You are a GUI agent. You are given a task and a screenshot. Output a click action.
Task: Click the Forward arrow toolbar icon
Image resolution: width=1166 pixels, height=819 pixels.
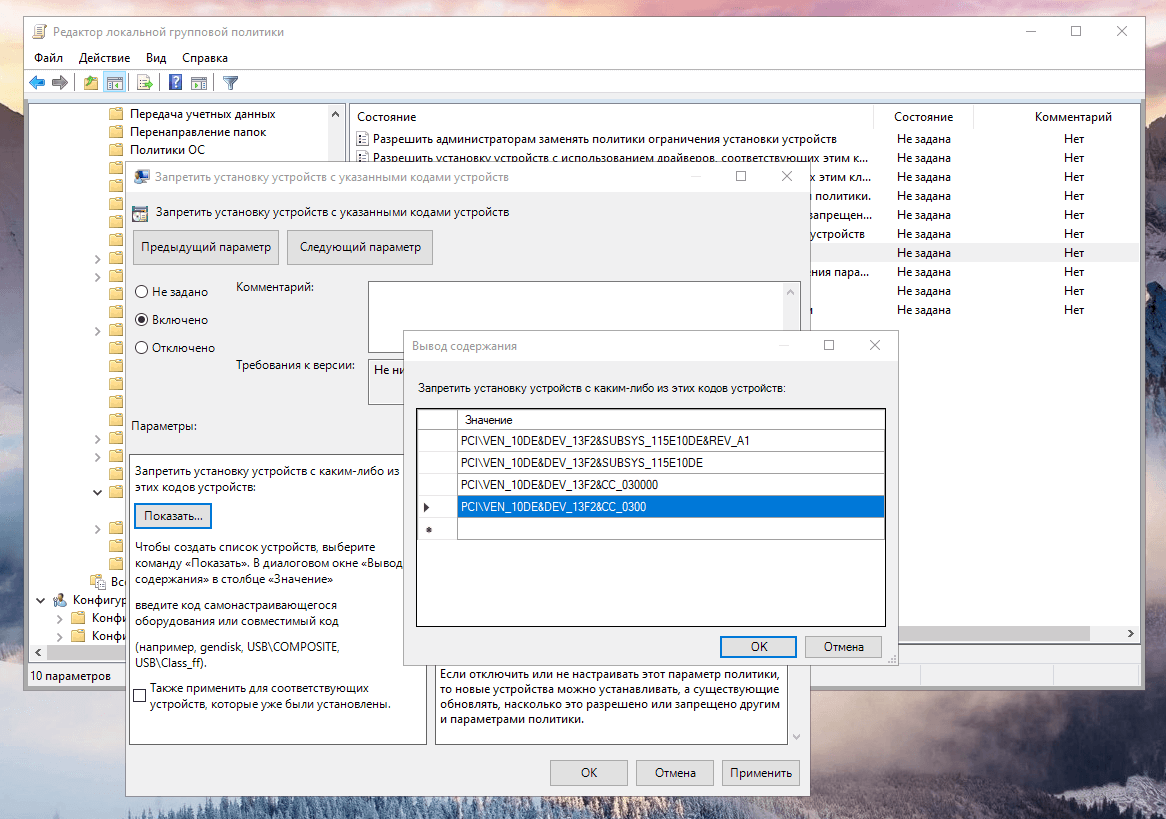(x=59, y=83)
